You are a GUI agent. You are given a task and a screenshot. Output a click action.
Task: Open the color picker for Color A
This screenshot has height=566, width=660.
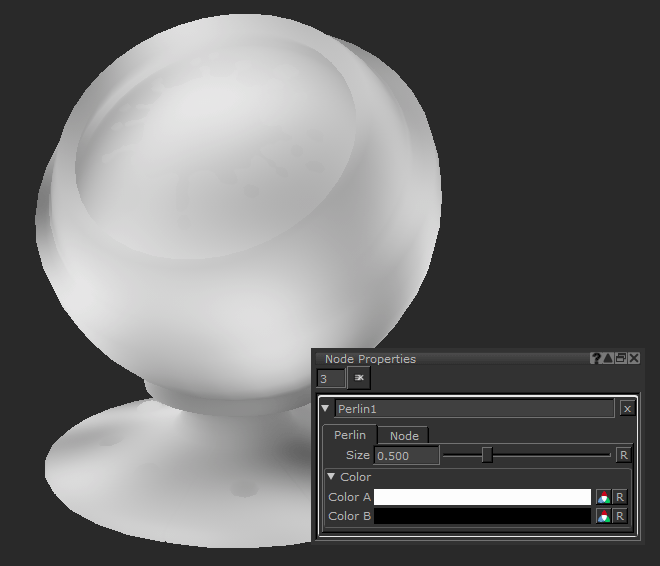(603, 497)
